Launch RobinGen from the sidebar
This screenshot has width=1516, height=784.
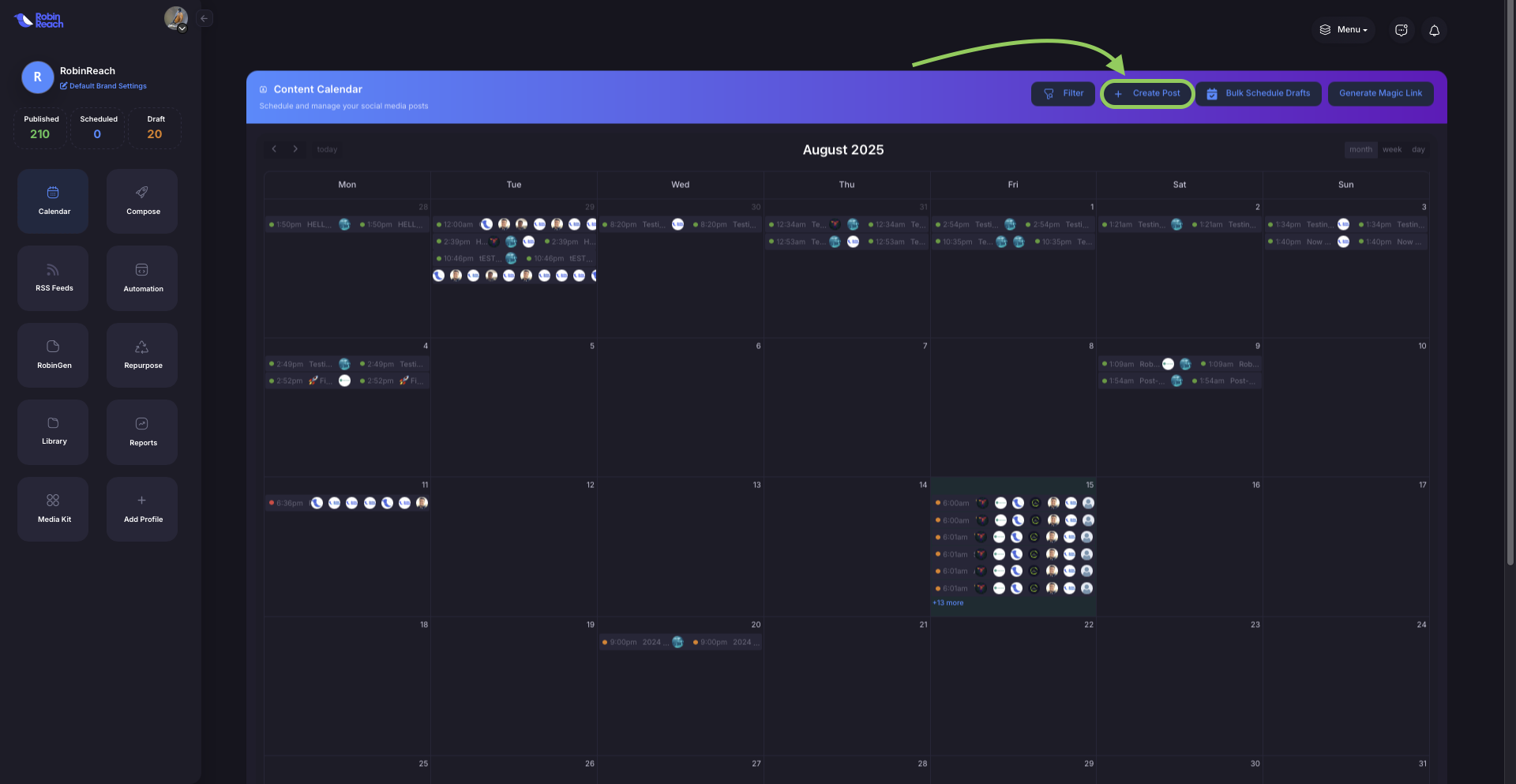point(53,355)
